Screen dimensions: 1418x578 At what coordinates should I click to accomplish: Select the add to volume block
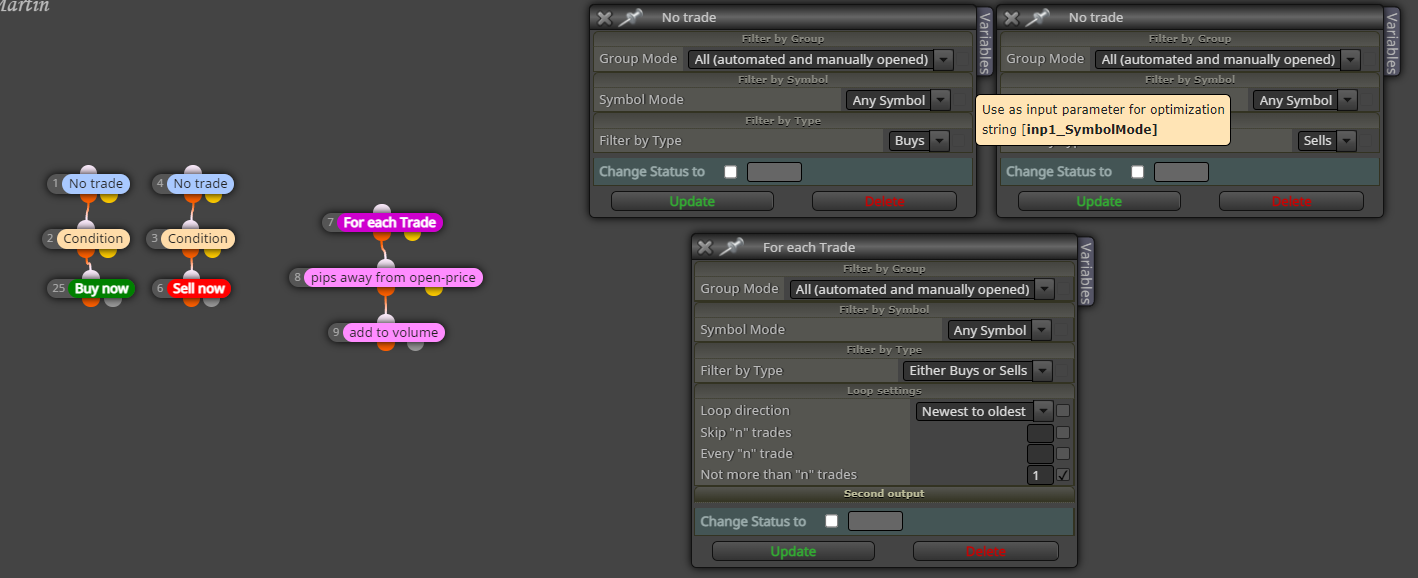click(x=393, y=332)
